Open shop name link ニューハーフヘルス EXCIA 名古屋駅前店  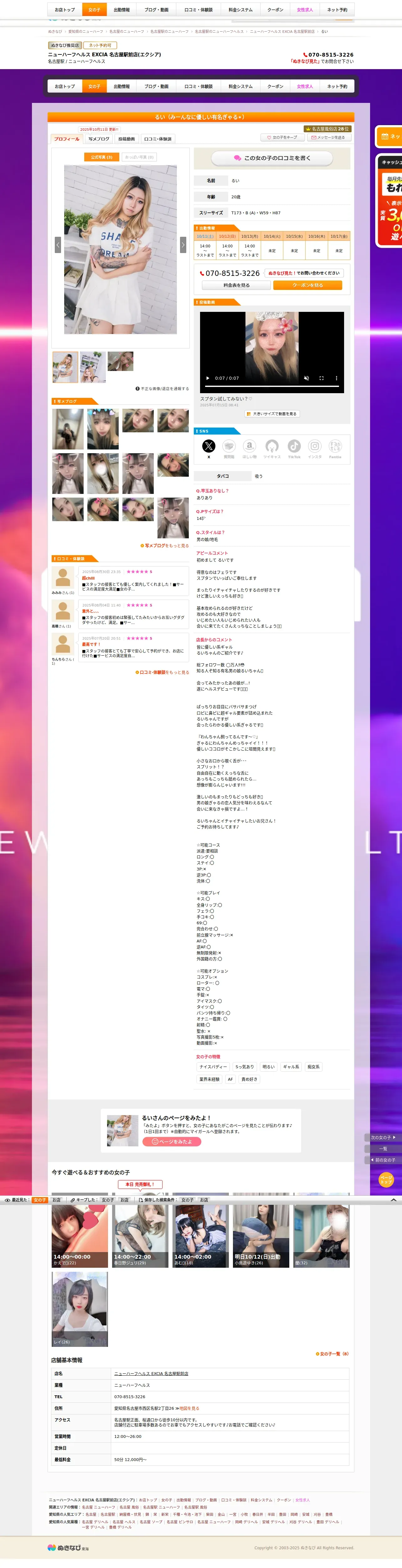pos(151,1373)
